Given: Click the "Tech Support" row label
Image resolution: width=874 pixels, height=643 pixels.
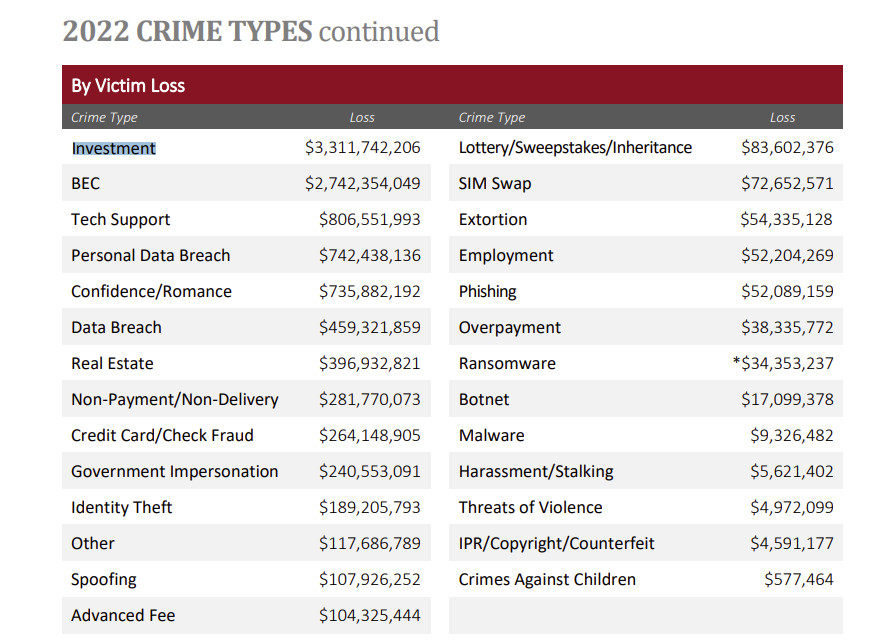Looking at the screenshot, I should point(120,220).
